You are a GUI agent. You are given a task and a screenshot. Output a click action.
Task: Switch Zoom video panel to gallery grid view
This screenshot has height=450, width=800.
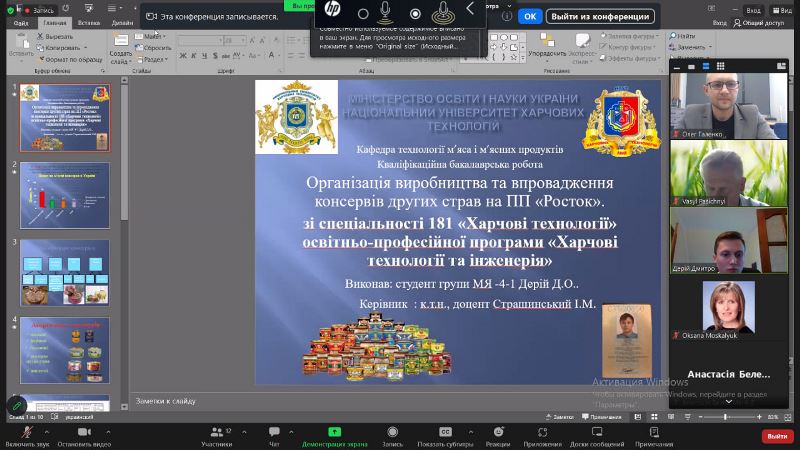[x=720, y=66]
